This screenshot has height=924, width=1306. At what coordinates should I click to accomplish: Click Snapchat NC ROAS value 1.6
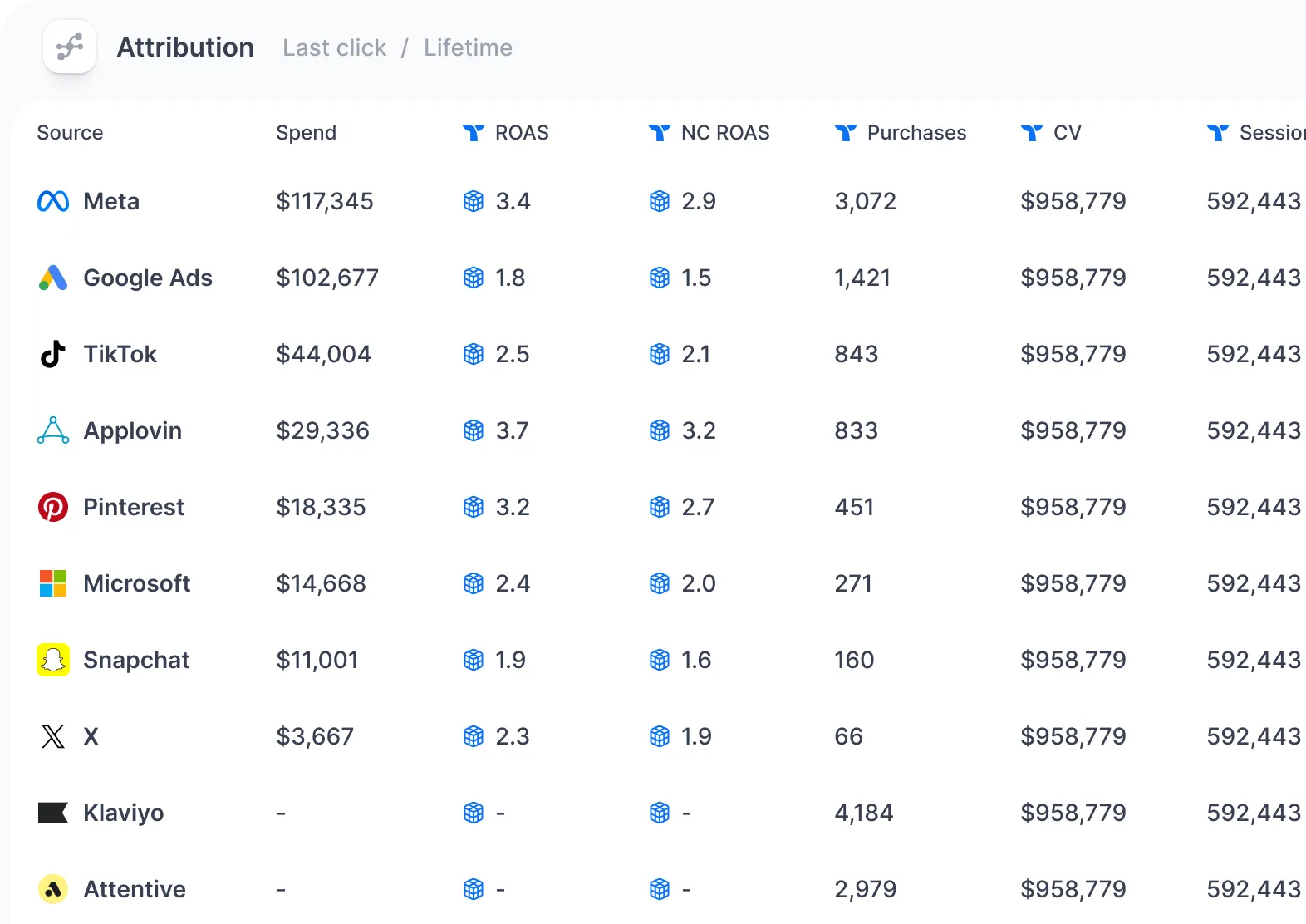click(x=696, y=660)
